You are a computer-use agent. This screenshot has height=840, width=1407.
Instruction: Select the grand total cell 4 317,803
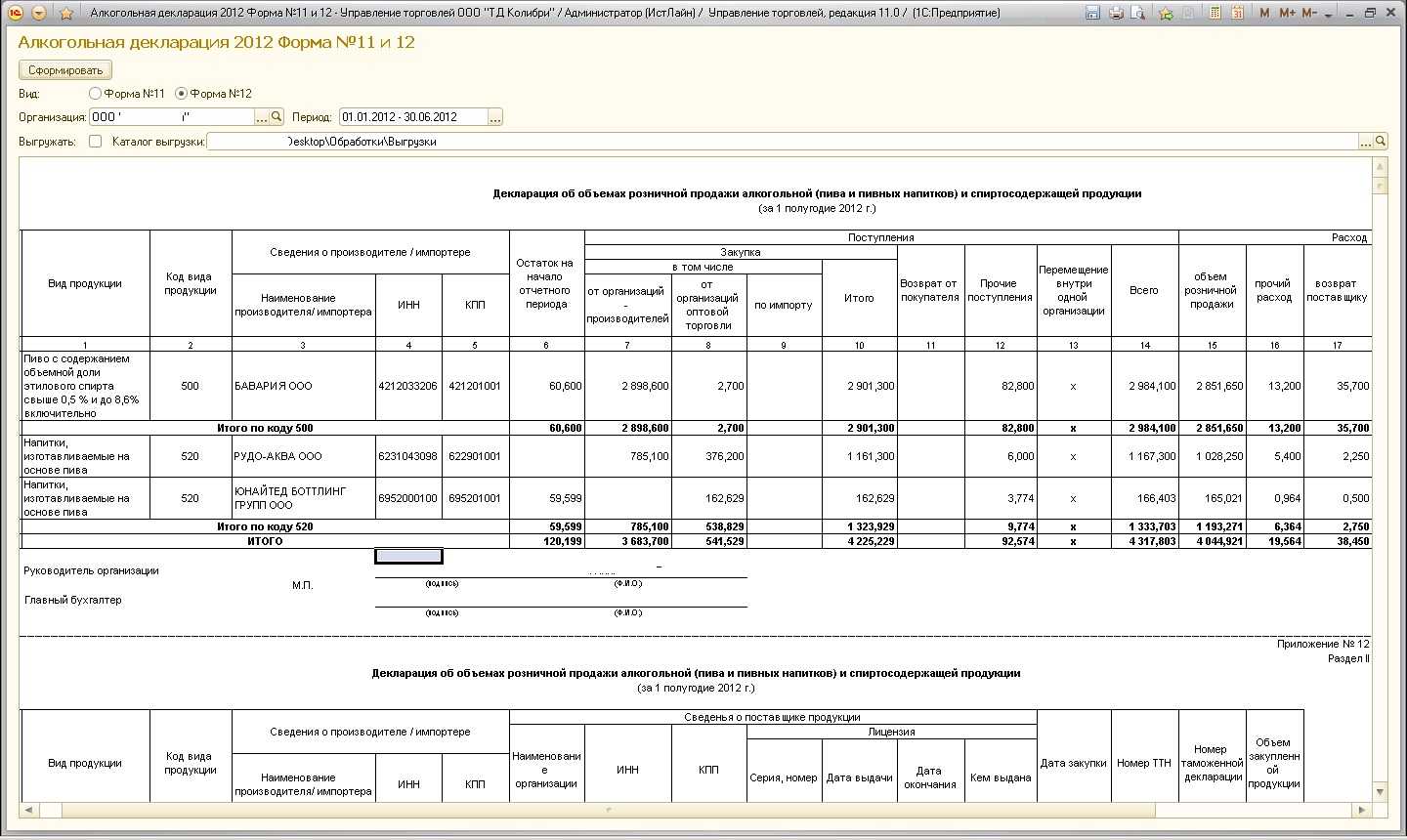tap(1145, 541)
